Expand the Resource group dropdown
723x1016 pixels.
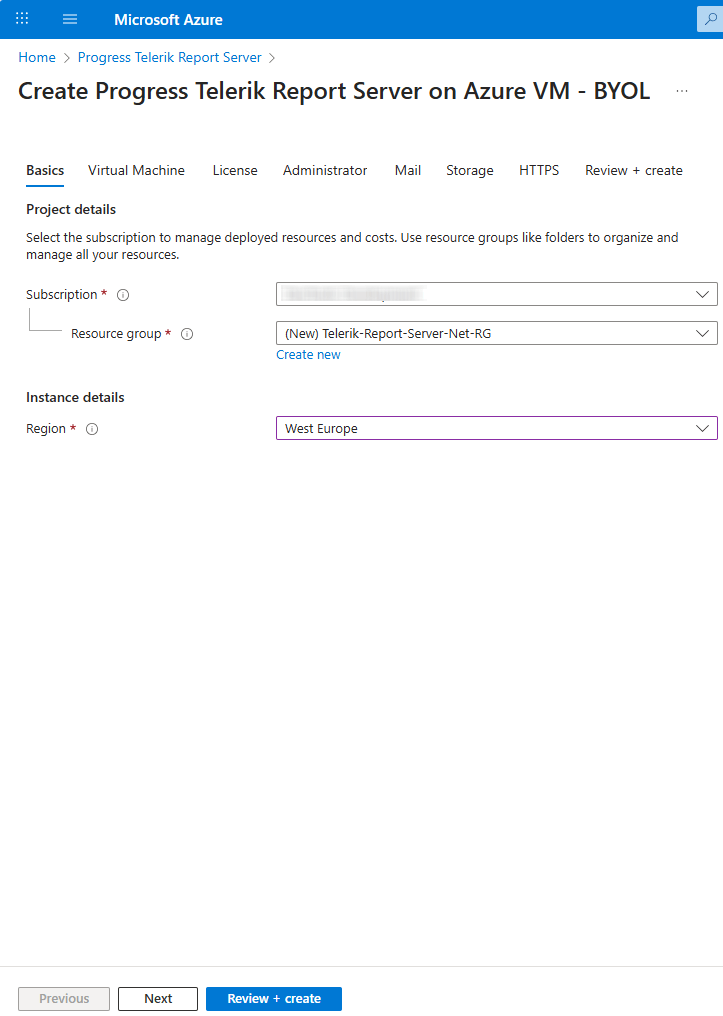click(496, 333)
